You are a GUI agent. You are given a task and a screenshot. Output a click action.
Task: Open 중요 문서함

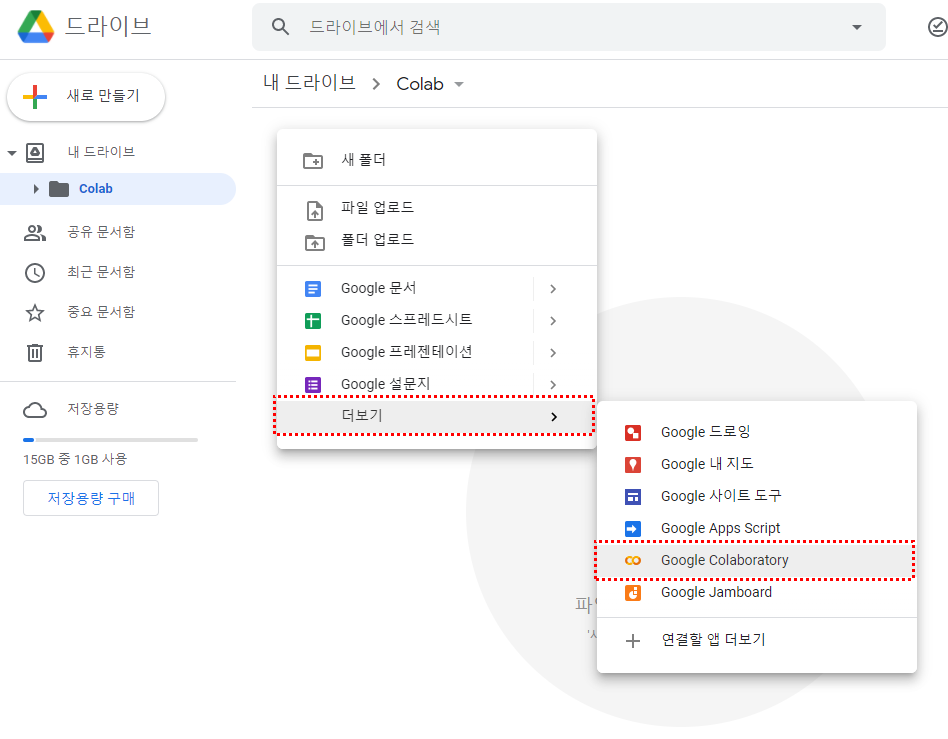click(101, 312)
